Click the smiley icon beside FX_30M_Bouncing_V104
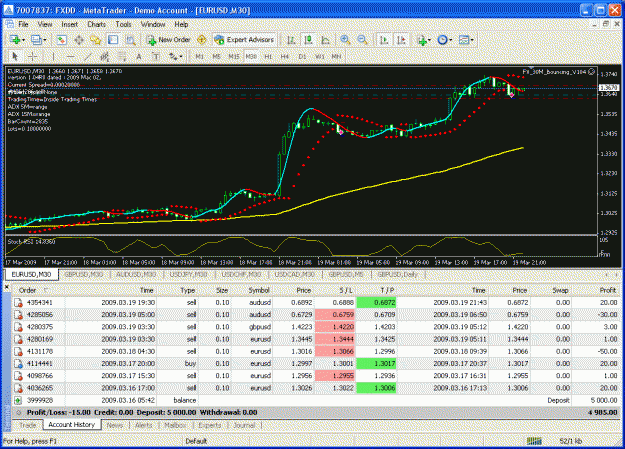625x449 pixels. click(592, 72)
